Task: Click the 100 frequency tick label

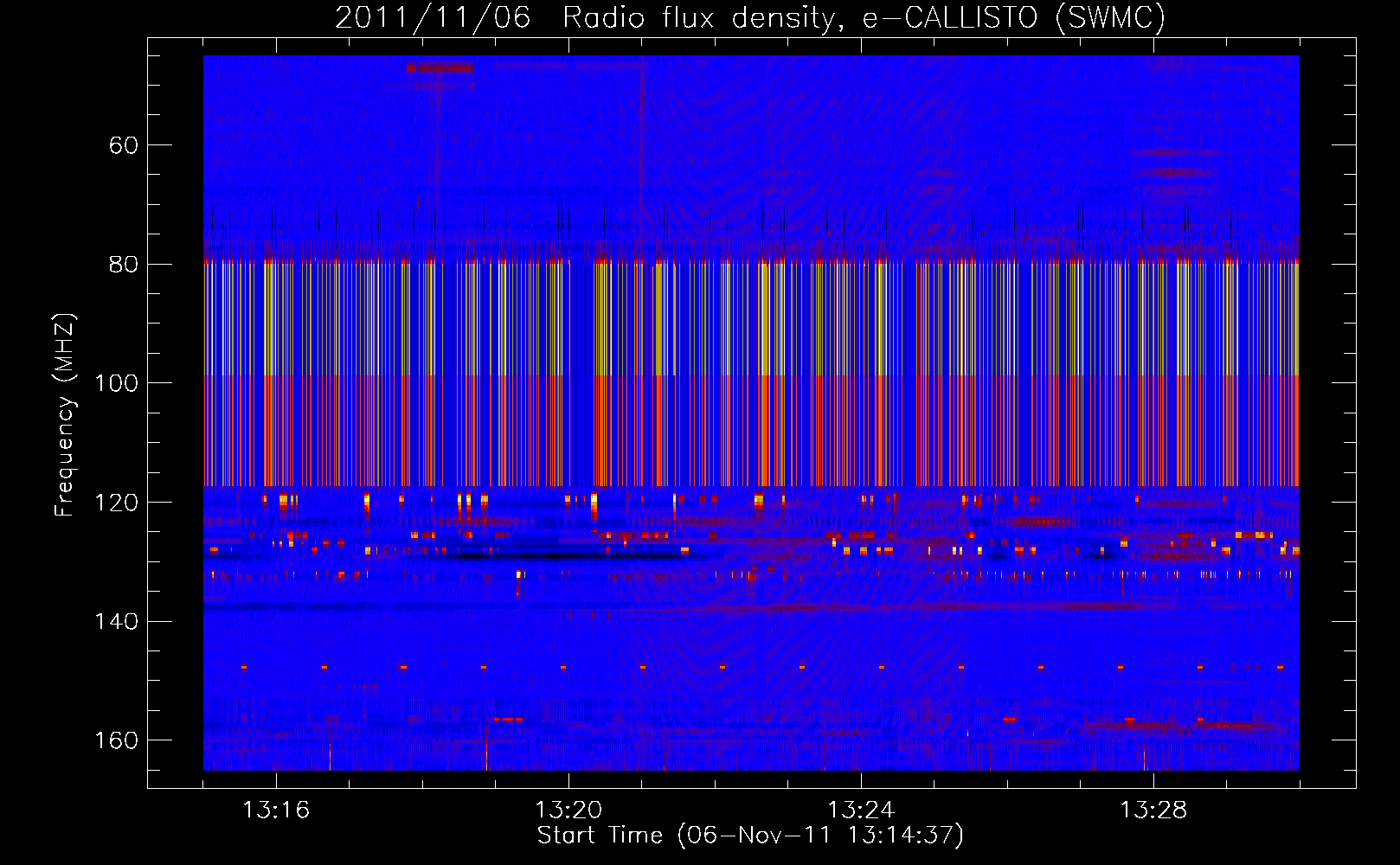Action: pos(117,383)
